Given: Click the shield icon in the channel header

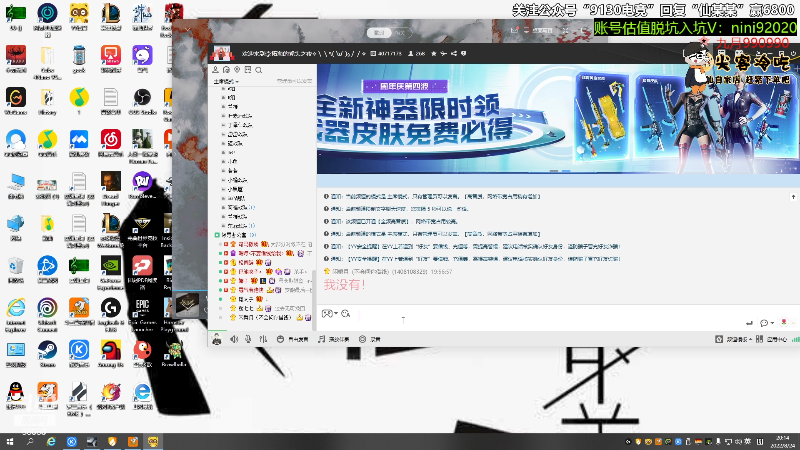Looking at the screenshot, I should tap(463, 53).
